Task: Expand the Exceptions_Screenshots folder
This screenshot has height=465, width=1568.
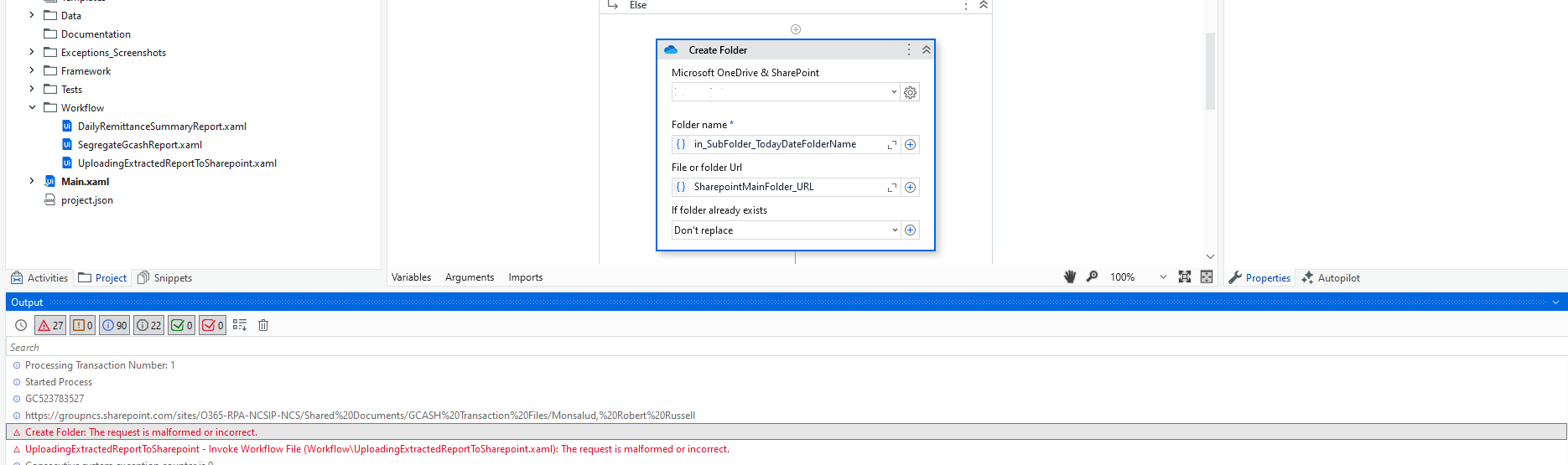Action: point(32,52)
